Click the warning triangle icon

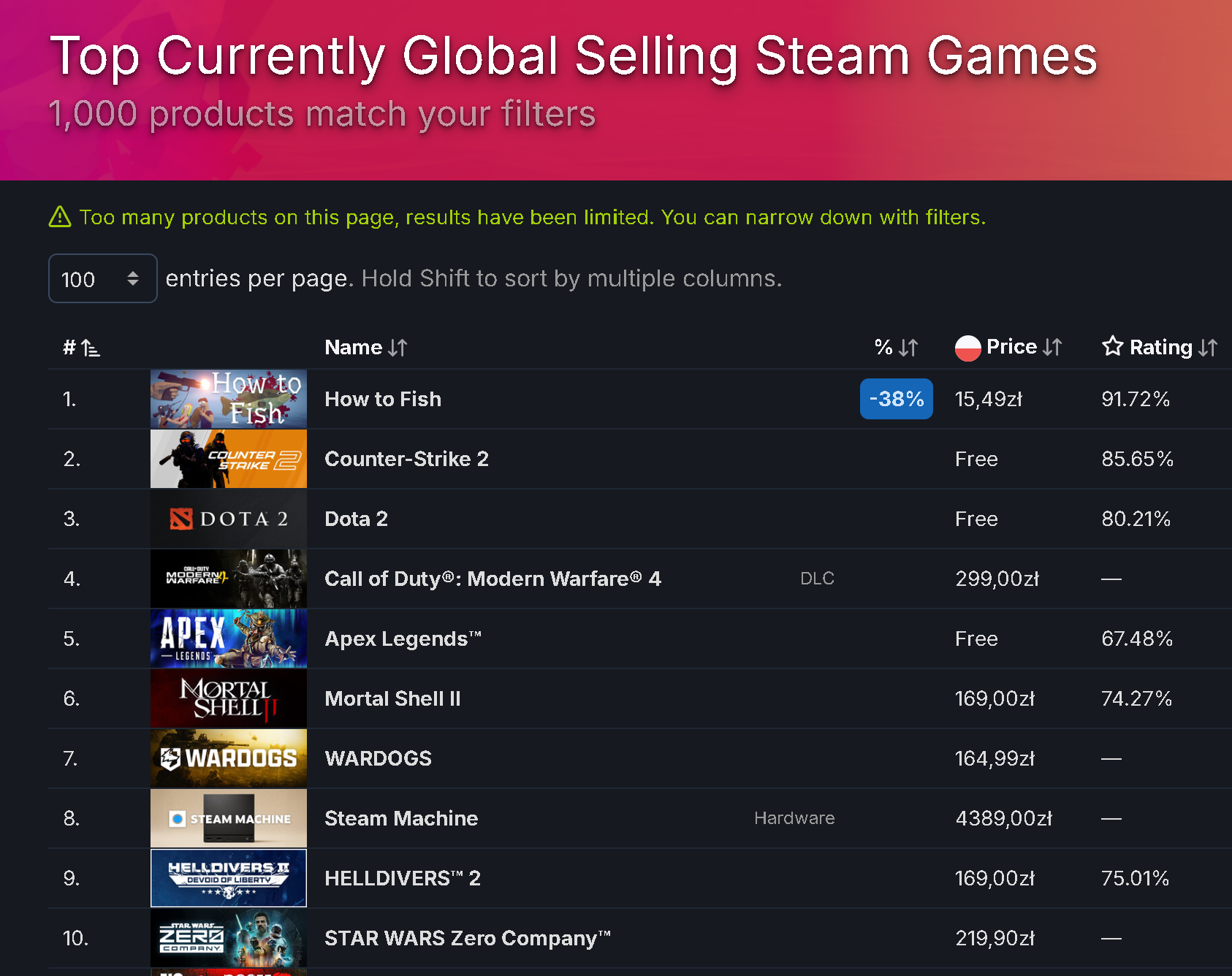tap(60, 217)
